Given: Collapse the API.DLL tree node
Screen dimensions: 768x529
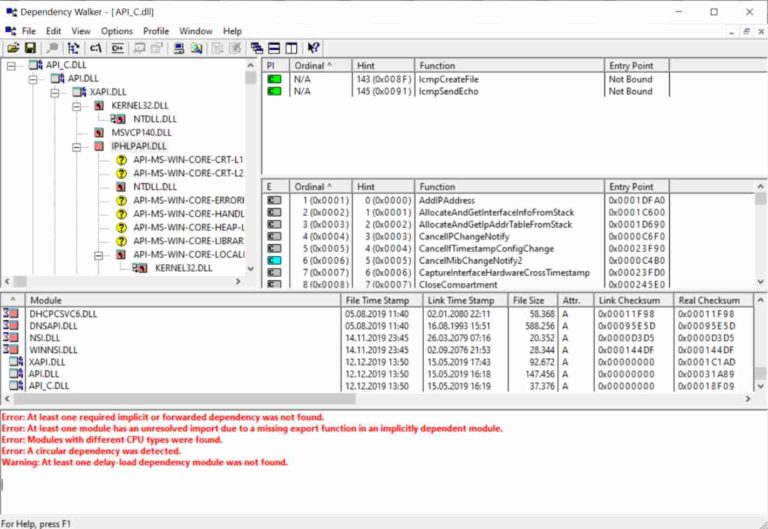Looking at the screenshot, I should click(x=33, y=79).
